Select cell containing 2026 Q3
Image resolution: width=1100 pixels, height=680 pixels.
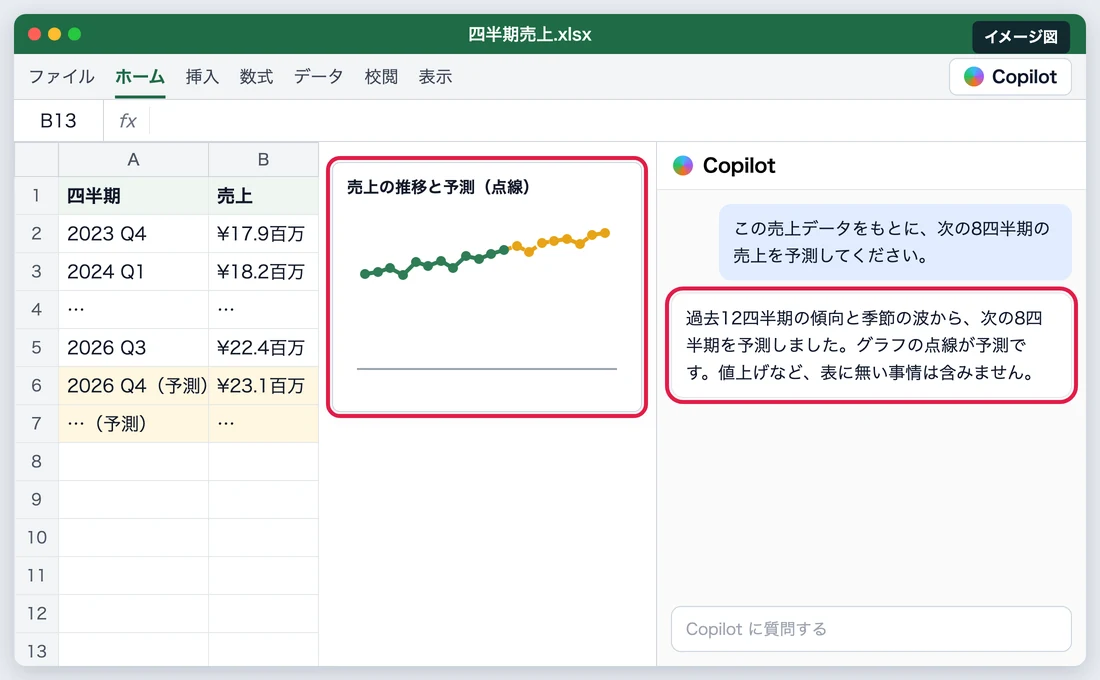(x=133, y=347)
